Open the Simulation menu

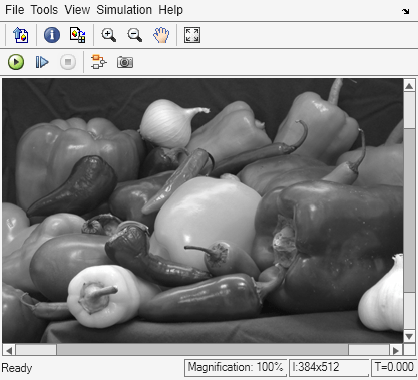pyautogui.click(x=124, y=10)
